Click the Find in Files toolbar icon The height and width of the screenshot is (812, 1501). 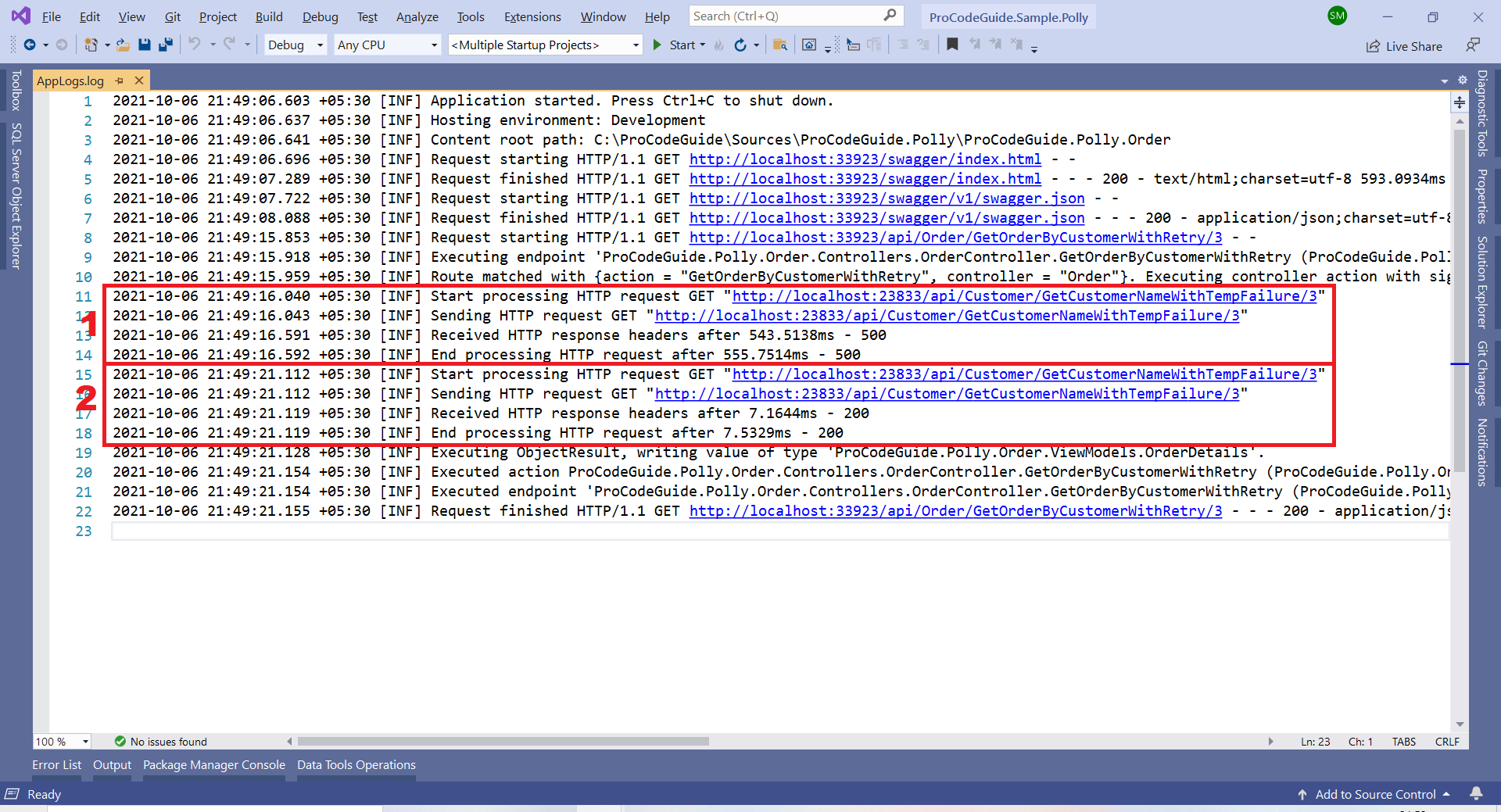click(779, 45)
